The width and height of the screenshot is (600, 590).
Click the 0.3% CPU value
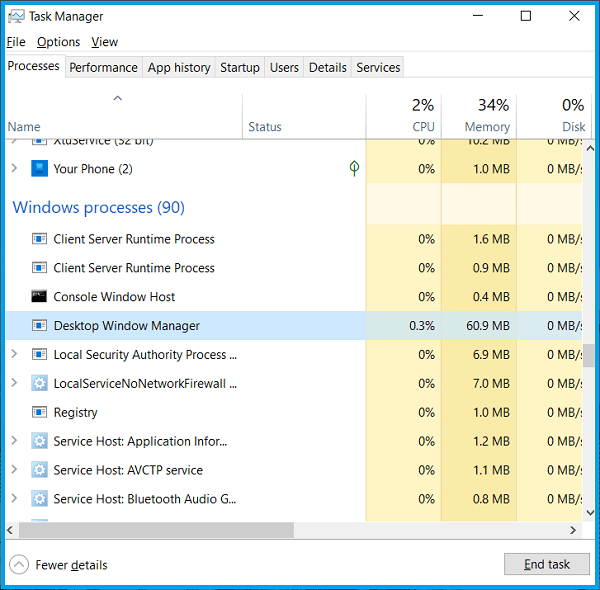[422, 326]
